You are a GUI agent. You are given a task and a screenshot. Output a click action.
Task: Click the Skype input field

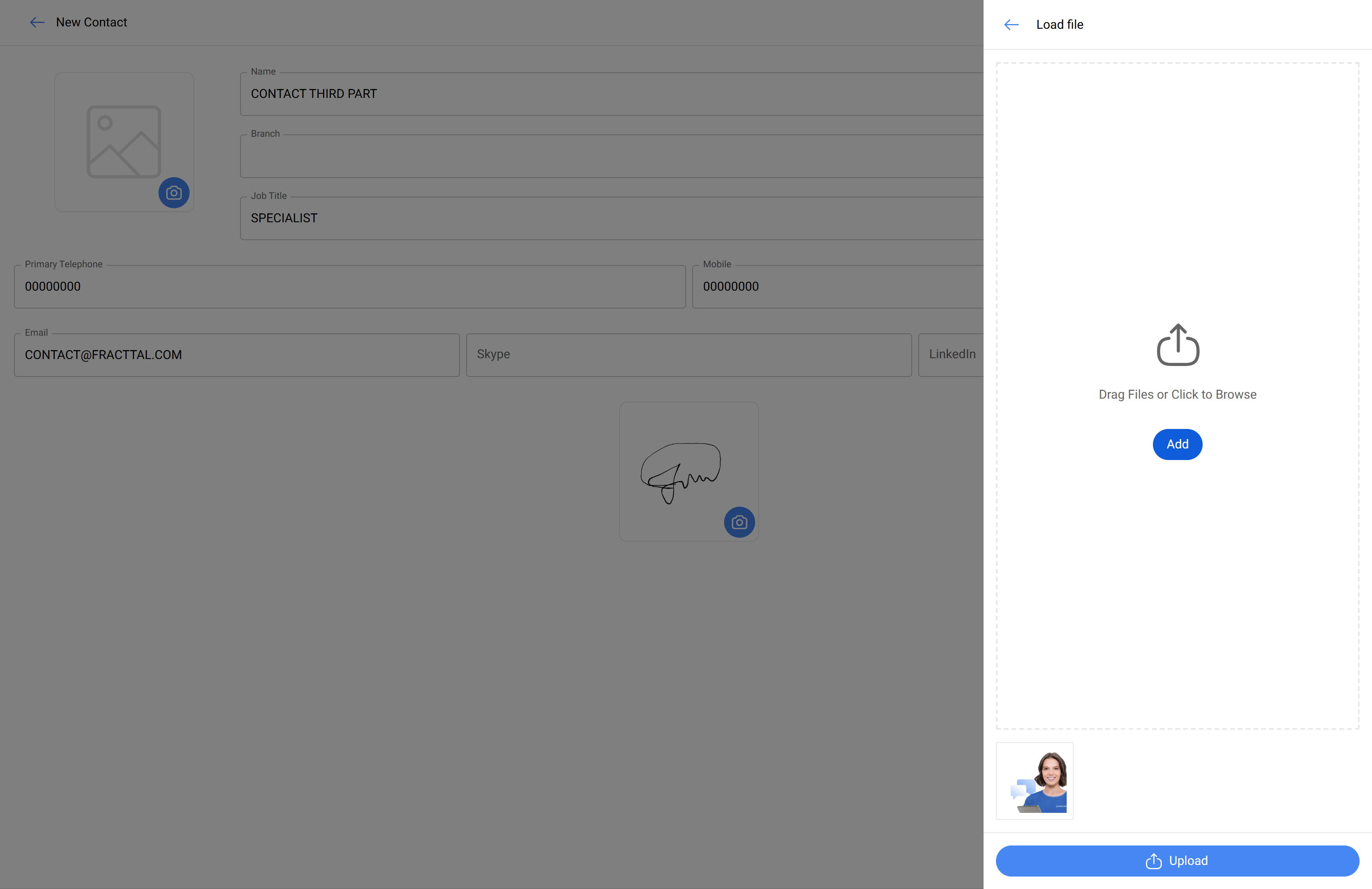pyautogui.click(x=688, y=355)
